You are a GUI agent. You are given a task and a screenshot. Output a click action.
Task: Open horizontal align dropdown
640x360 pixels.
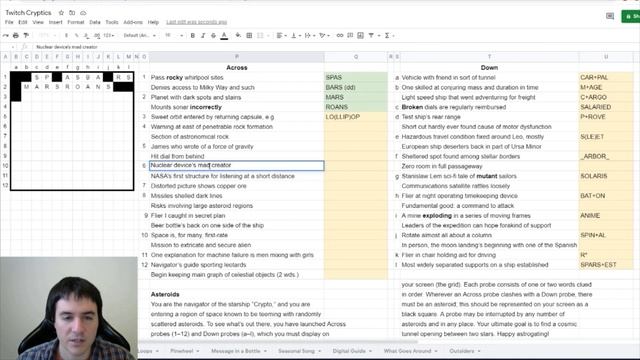click(x=282, y=36)
